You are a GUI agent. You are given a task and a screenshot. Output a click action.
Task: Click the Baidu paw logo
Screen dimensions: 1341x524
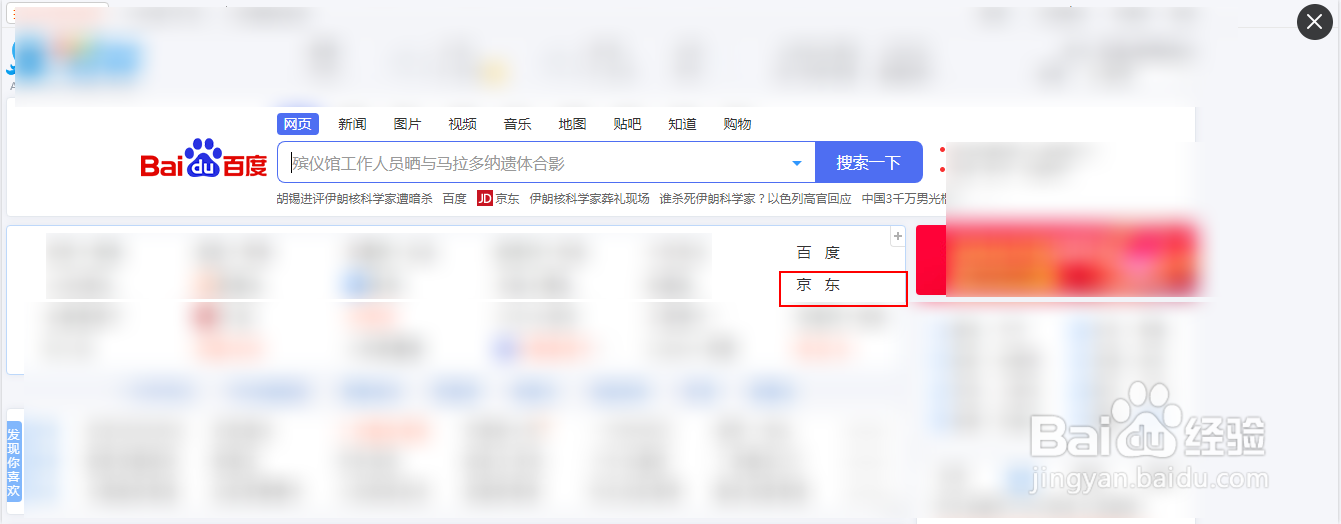[x=204, y=160]
